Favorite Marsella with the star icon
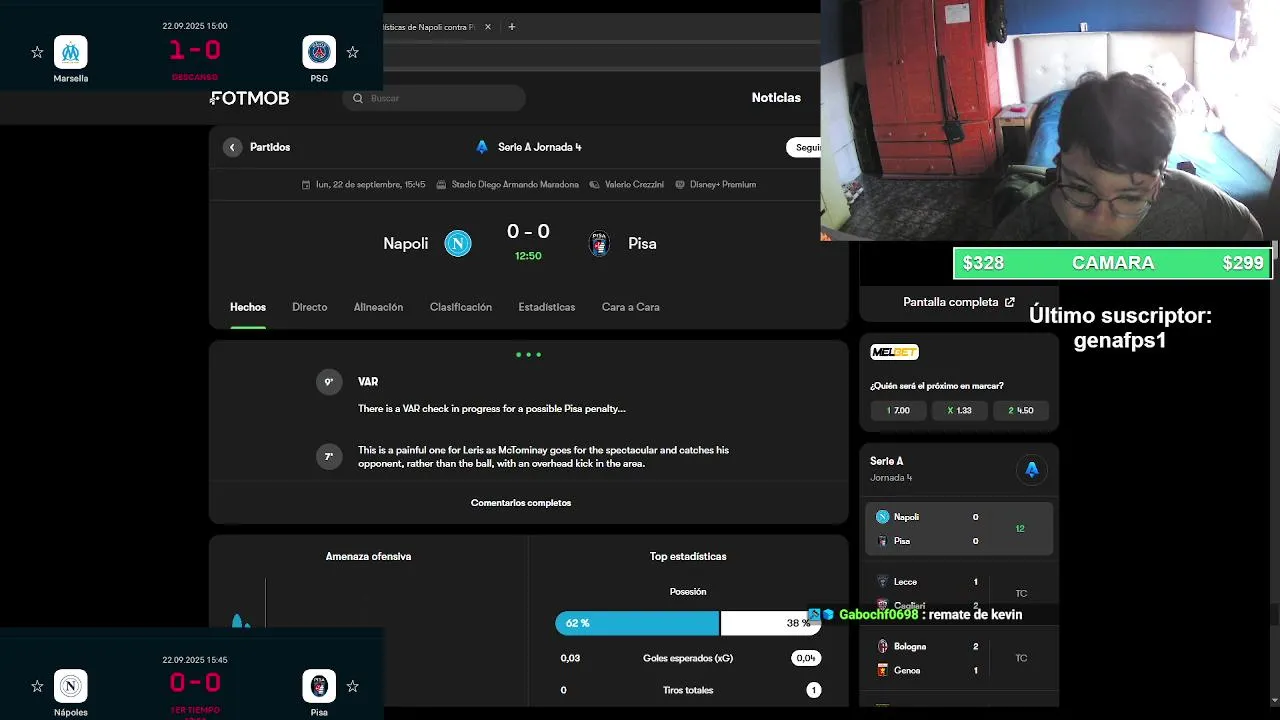 point(37,52)
